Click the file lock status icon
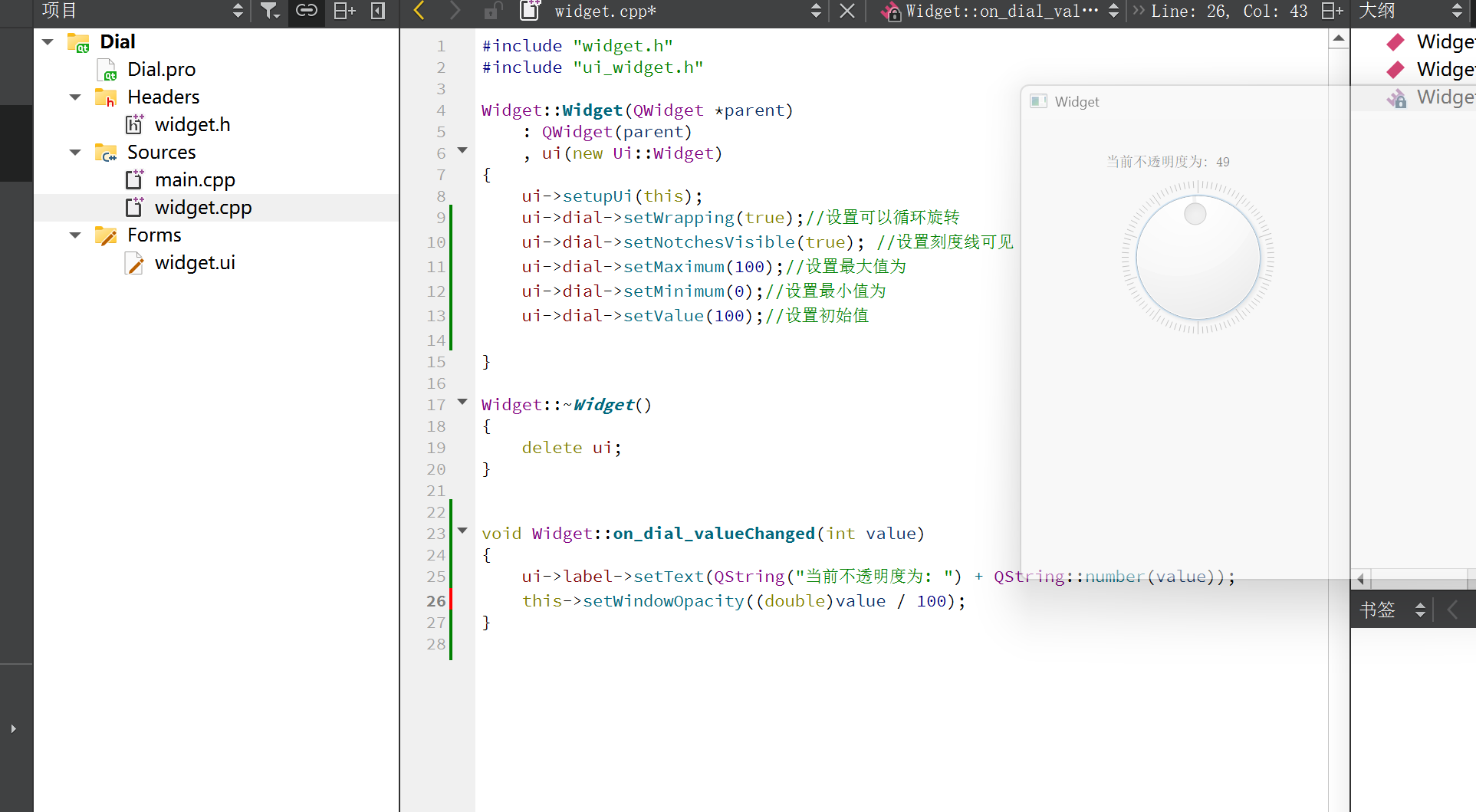1476x812 pixels. [x=493, y=11]
